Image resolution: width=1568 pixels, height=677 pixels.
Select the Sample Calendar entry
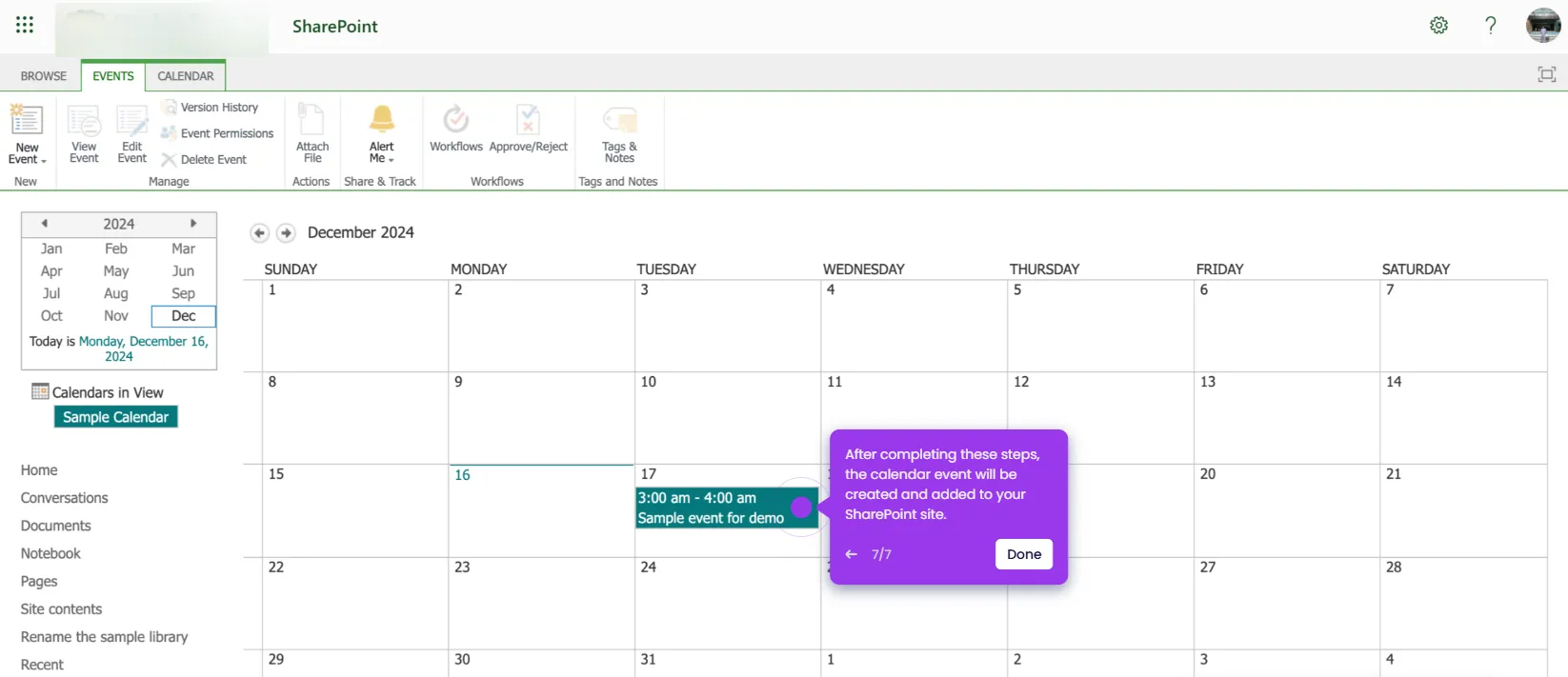pyautogui.click(x=115, y=417)
